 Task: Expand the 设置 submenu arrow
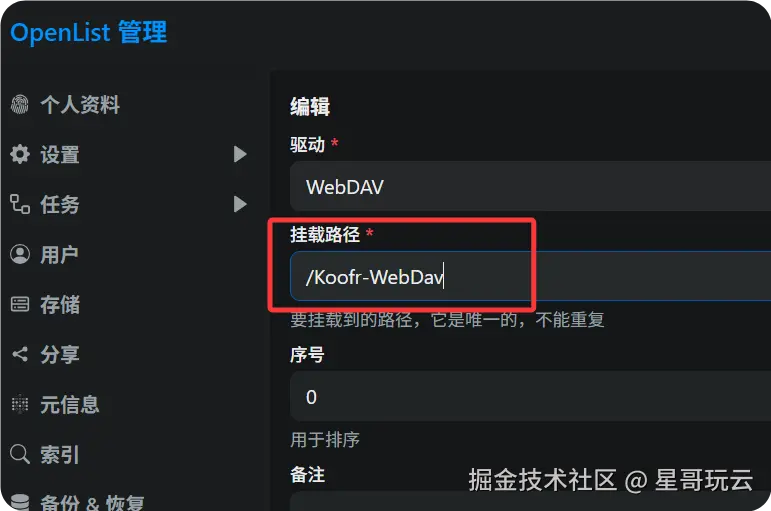[240, 154]
